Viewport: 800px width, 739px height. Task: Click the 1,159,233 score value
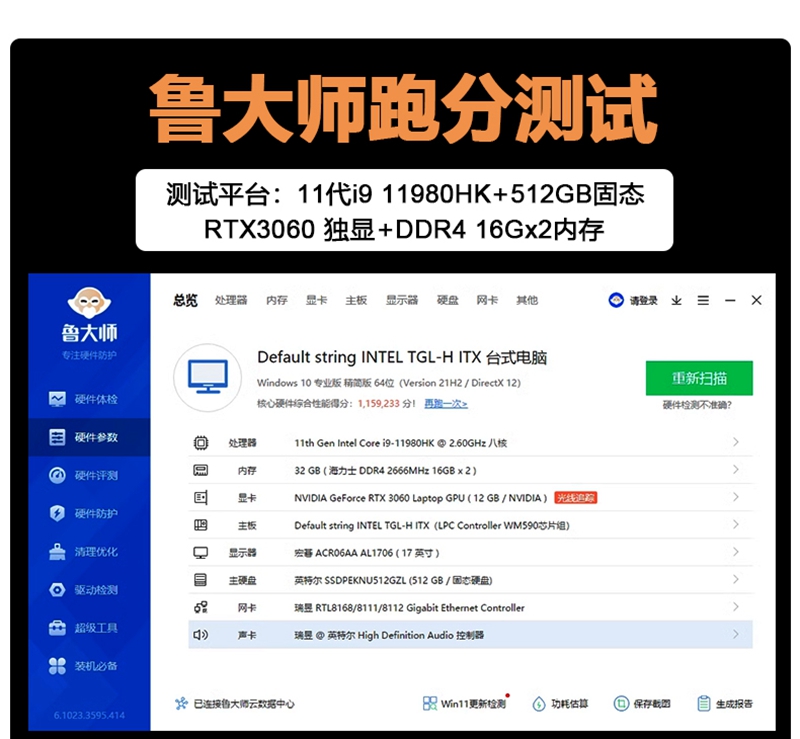pyautogui.click(x=379, y=404)
